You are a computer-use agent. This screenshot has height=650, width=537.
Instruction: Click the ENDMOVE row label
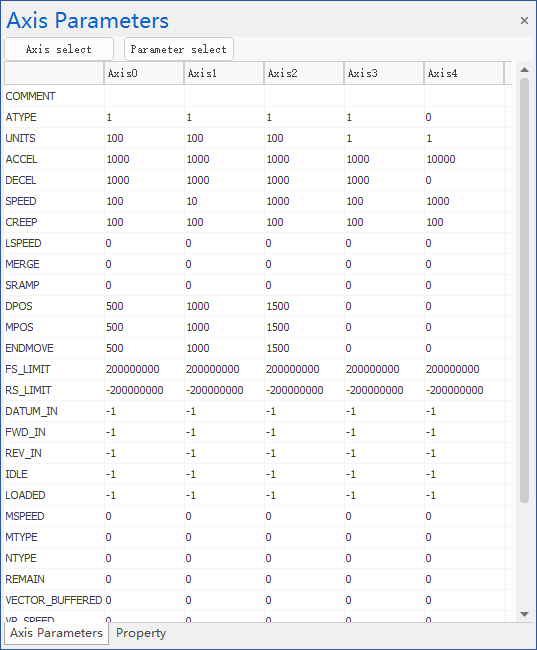click(29, 348)
